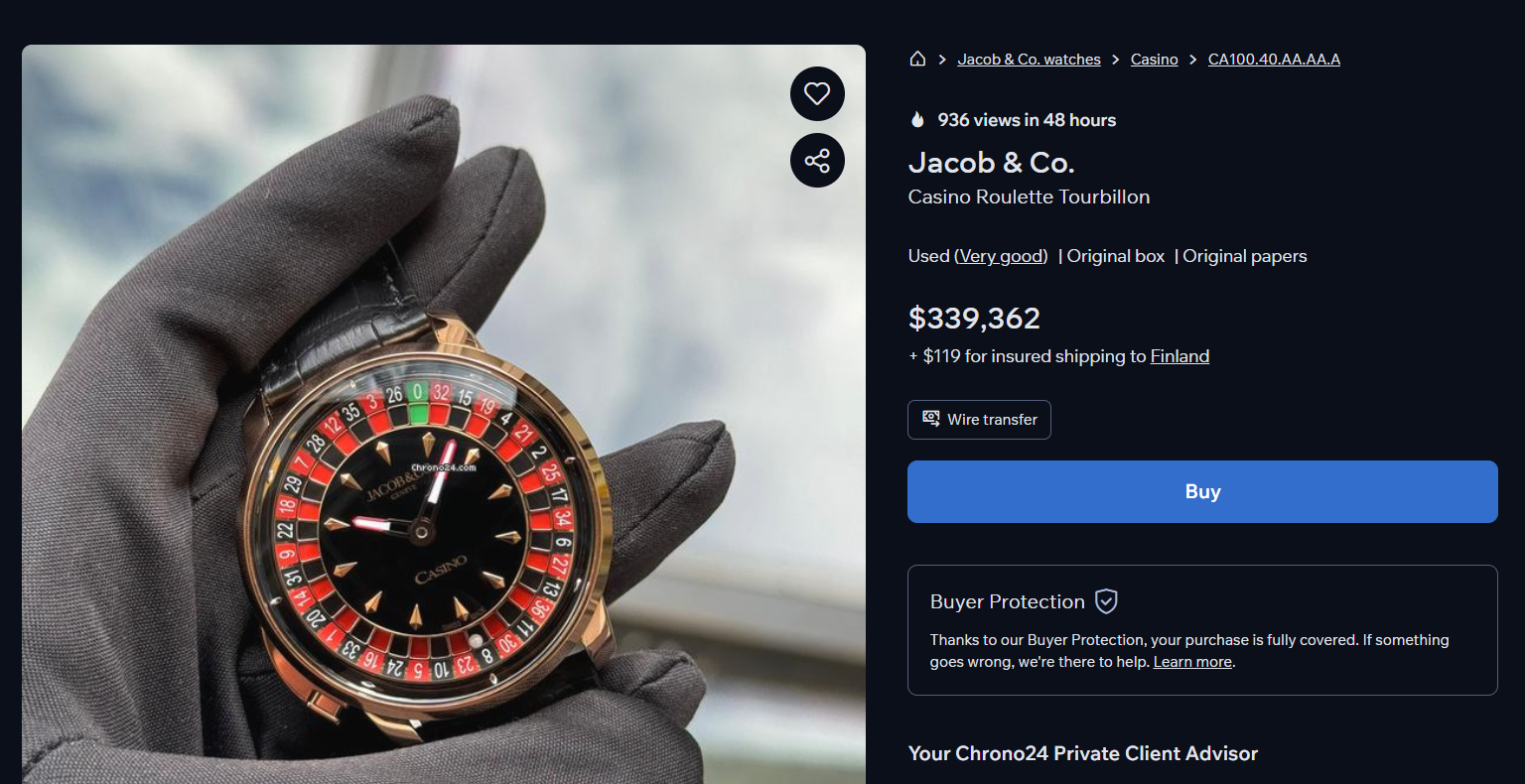
Task: Click the $339,362 price text
Action: 974,319
